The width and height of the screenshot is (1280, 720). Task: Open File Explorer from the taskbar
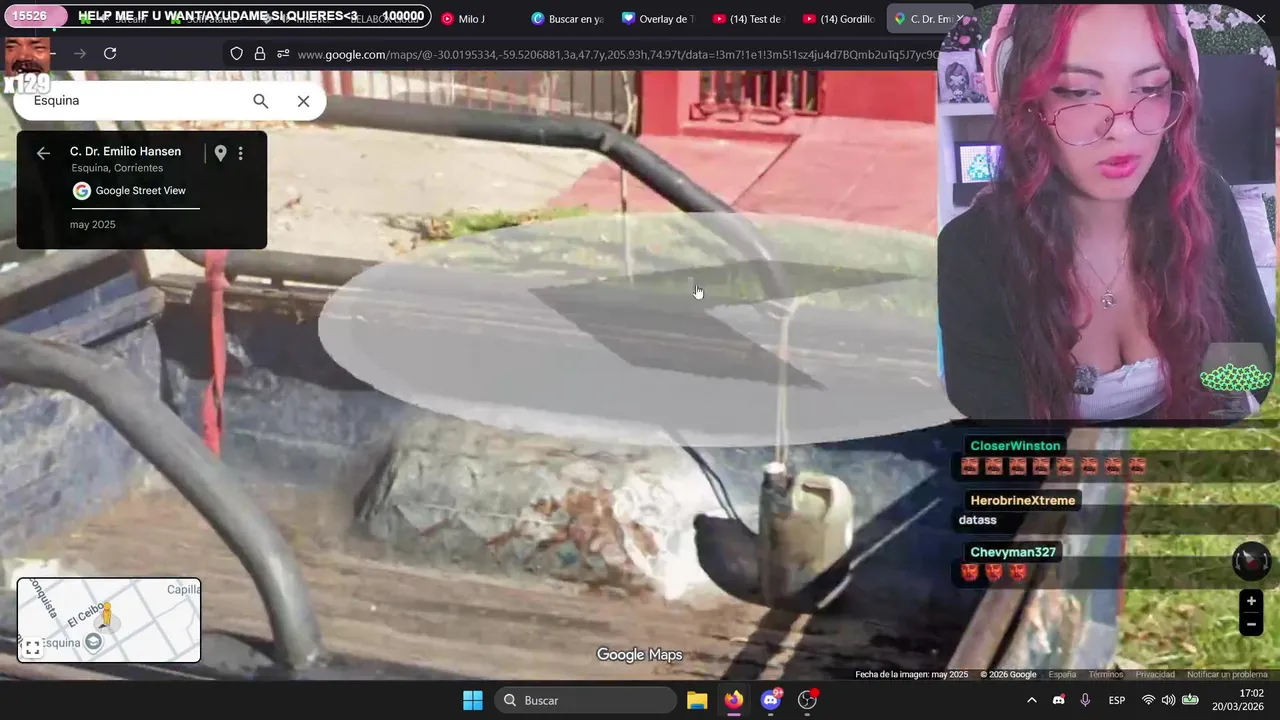click(x=697, y=700)
